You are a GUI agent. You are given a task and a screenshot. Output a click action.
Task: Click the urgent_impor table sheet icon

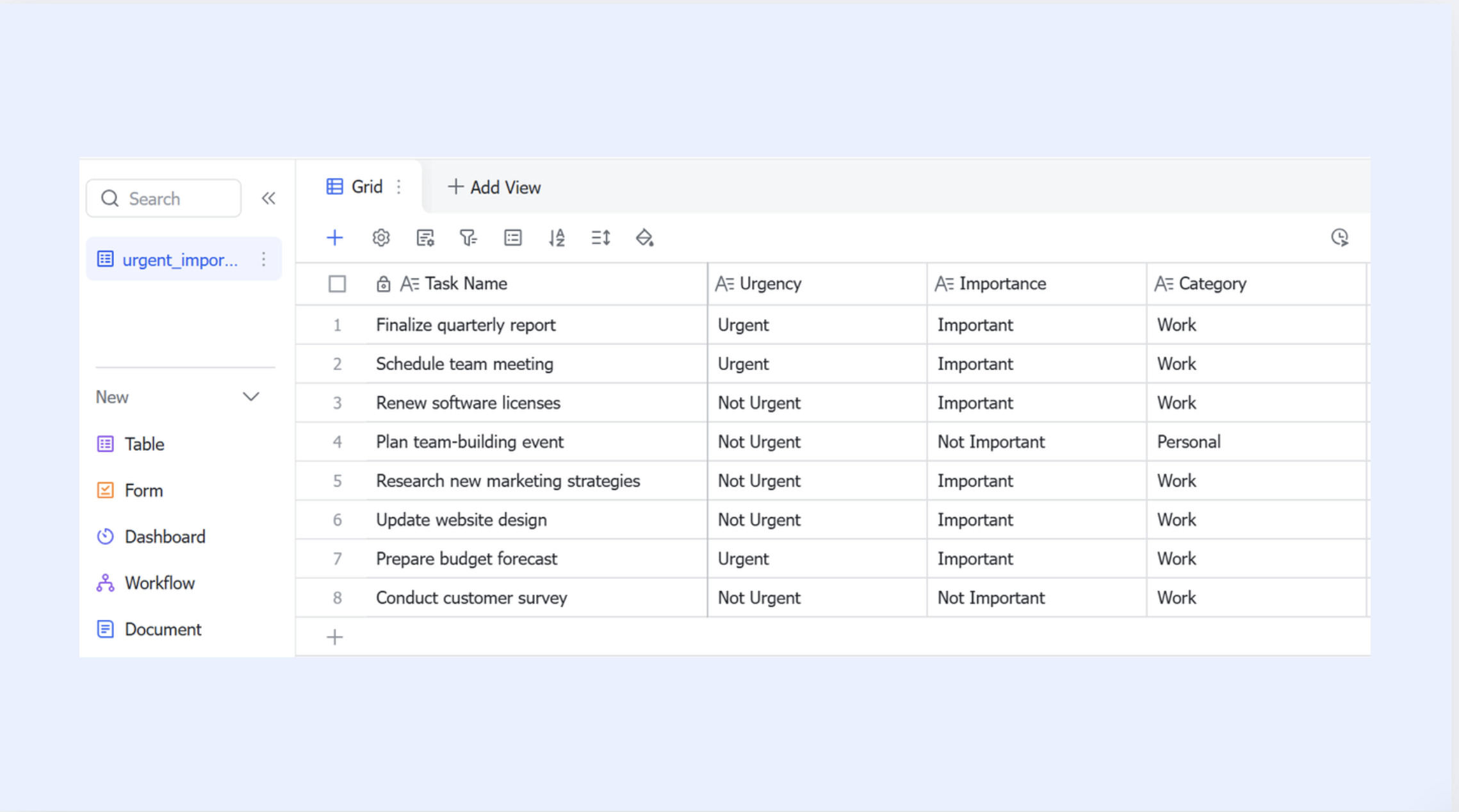[x=105, y=259]
